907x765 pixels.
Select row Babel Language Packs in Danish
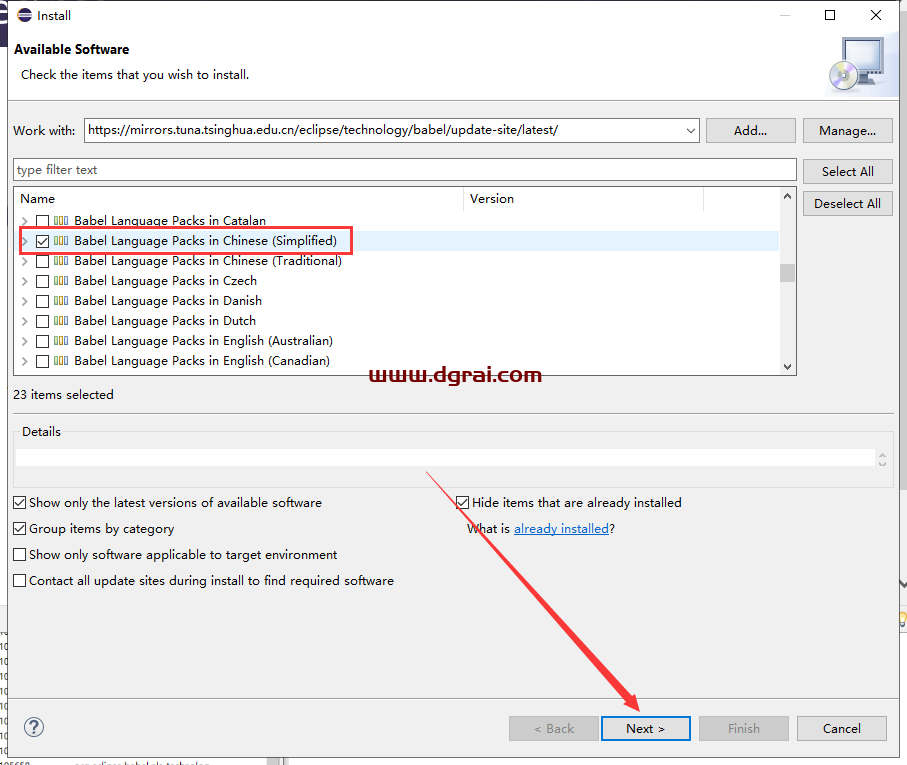(x=396, y=301)
